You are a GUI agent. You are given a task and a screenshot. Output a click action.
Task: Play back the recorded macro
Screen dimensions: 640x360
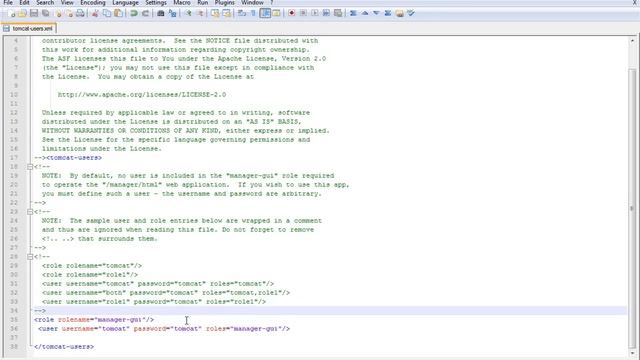coord(315,13)
